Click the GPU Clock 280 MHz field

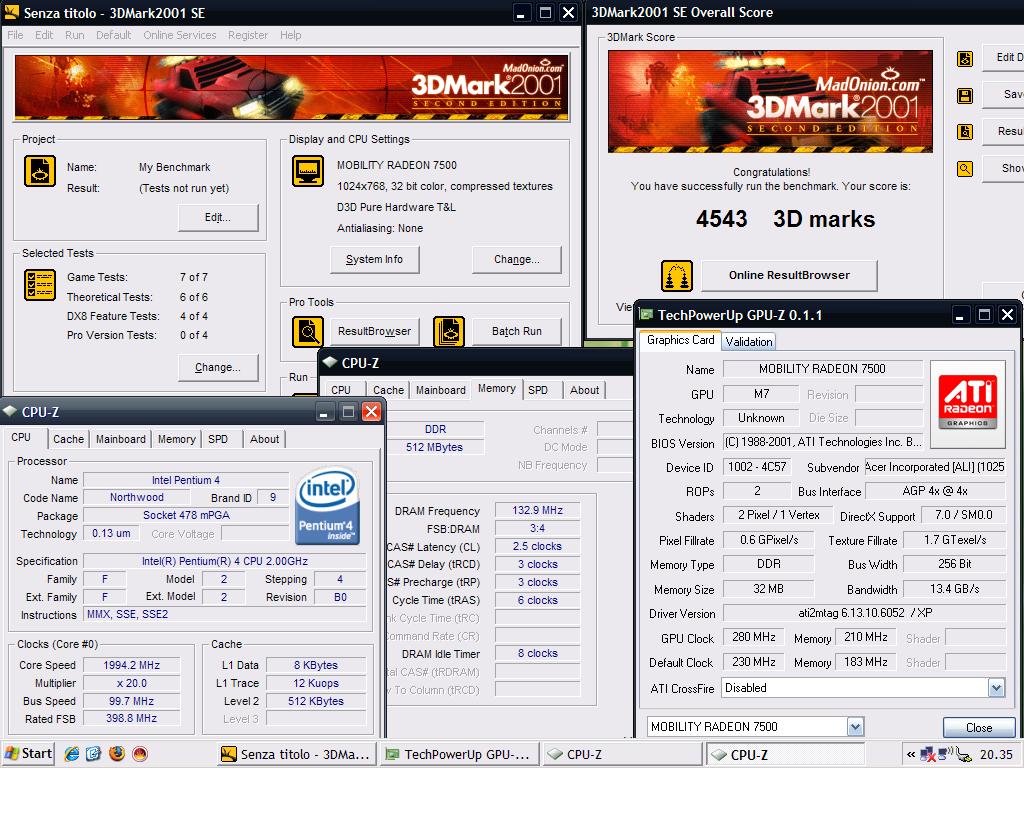tap(754, 637)
